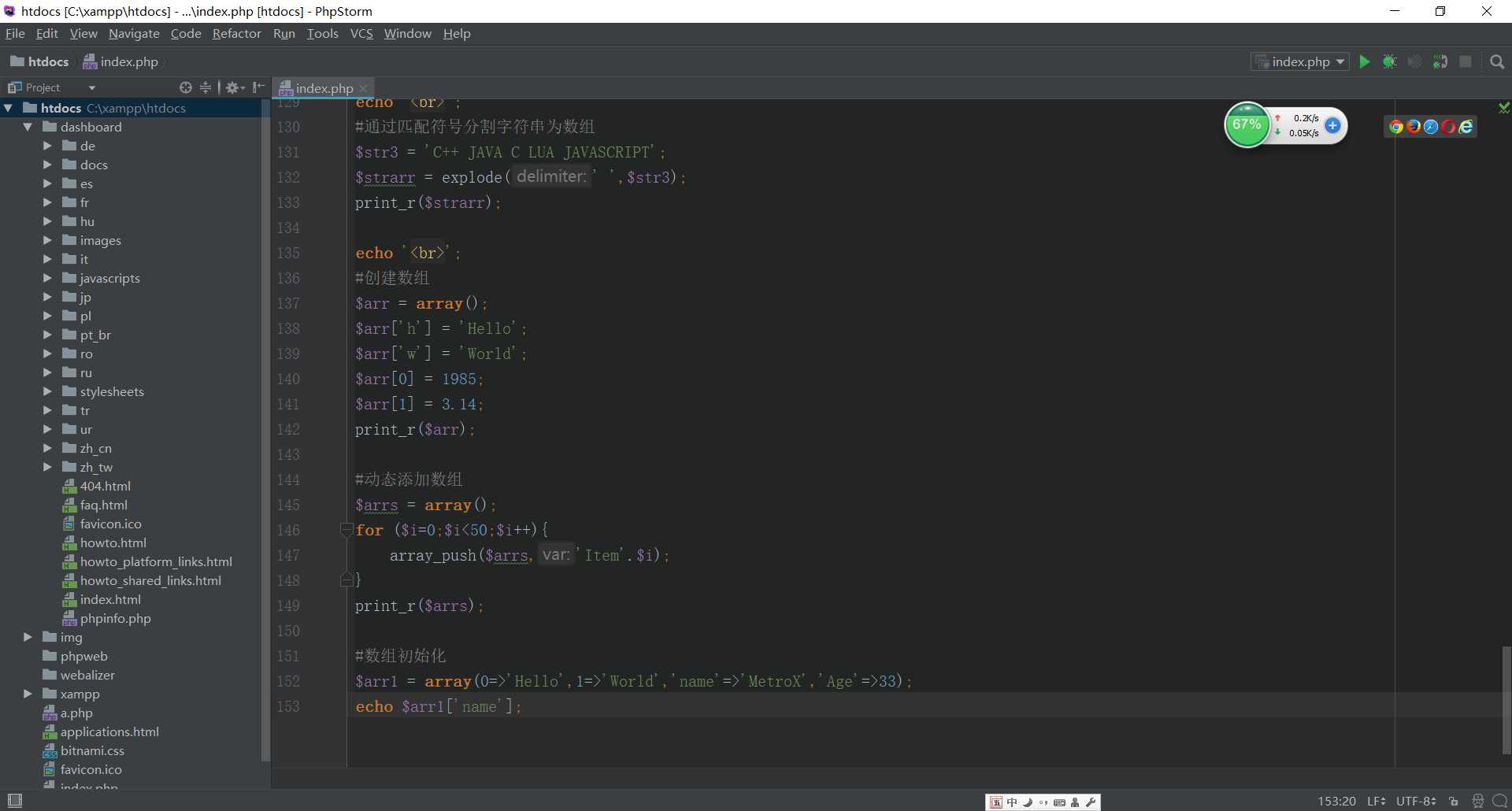Collapse the for loop fold marker at line 146
Image resolution: width=1512 pixels, height=811 pixels.
coord(345,529)
